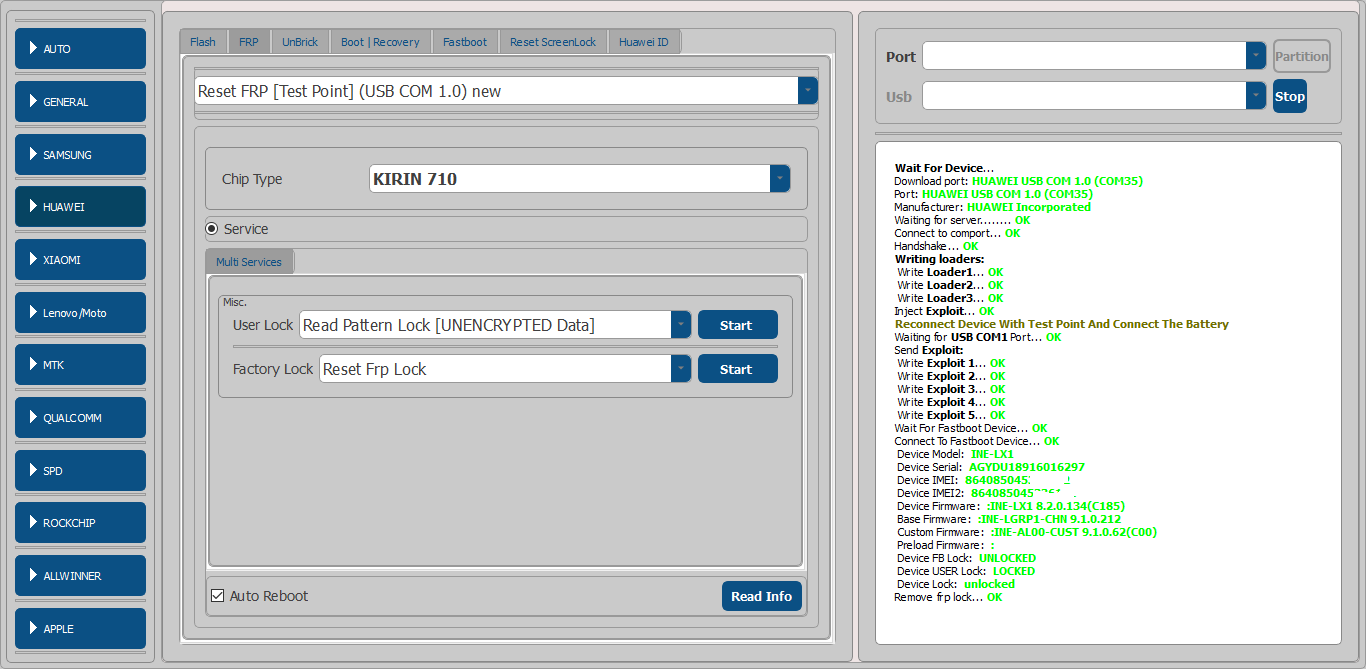Open the Boot | Recovery tab
This screenshot has width=1366, height=669.
point(380,42)
